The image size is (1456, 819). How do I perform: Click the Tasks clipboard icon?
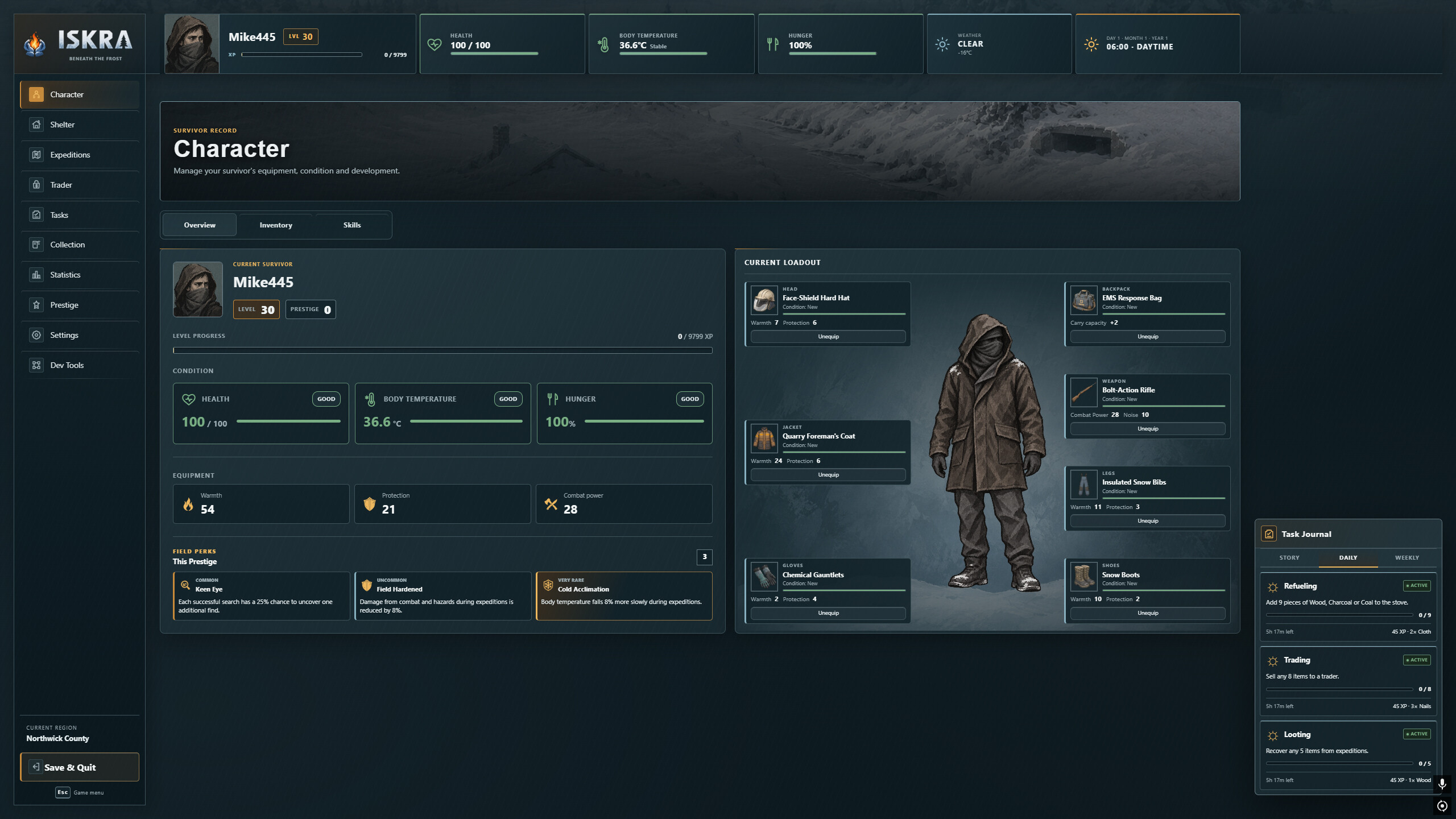point(36,215)
